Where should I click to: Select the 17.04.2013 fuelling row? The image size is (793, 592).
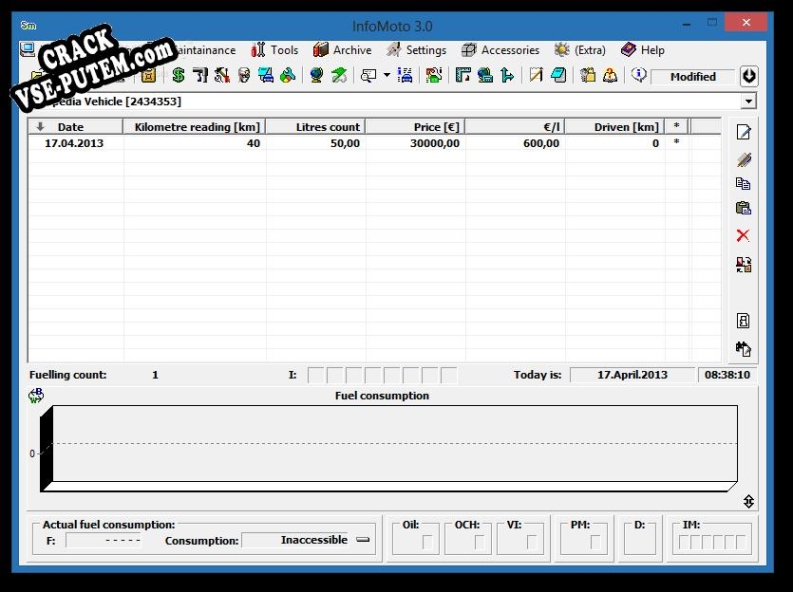374,143
